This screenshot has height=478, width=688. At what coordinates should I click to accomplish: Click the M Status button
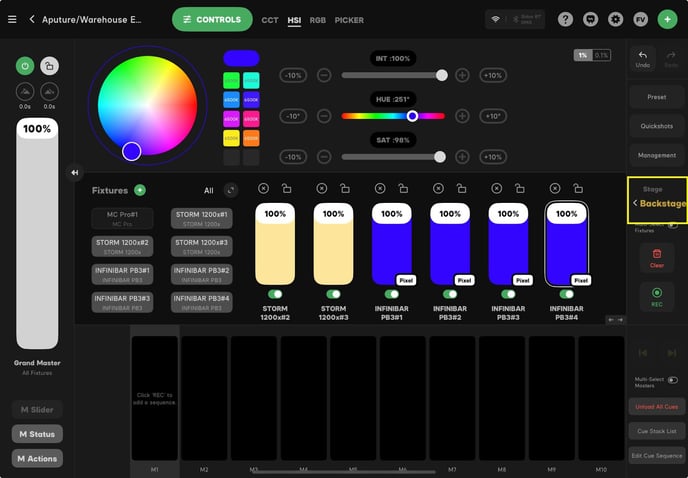[37, 434]
